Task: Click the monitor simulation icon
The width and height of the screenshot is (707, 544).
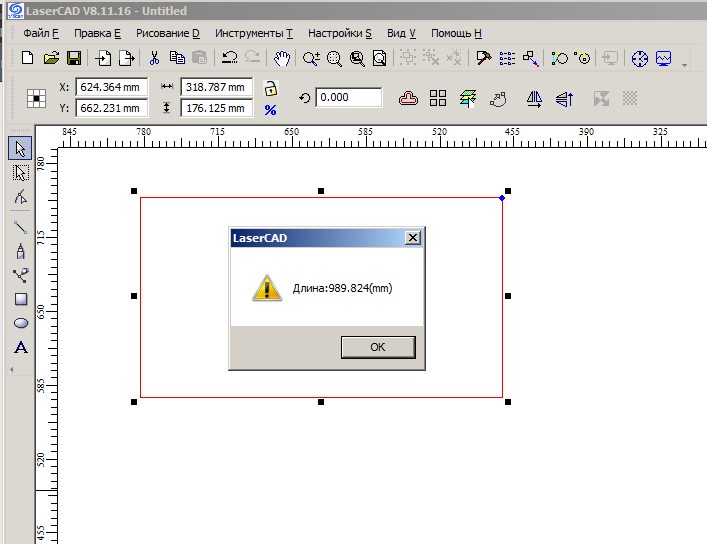Action: click(x=663, y=59)
